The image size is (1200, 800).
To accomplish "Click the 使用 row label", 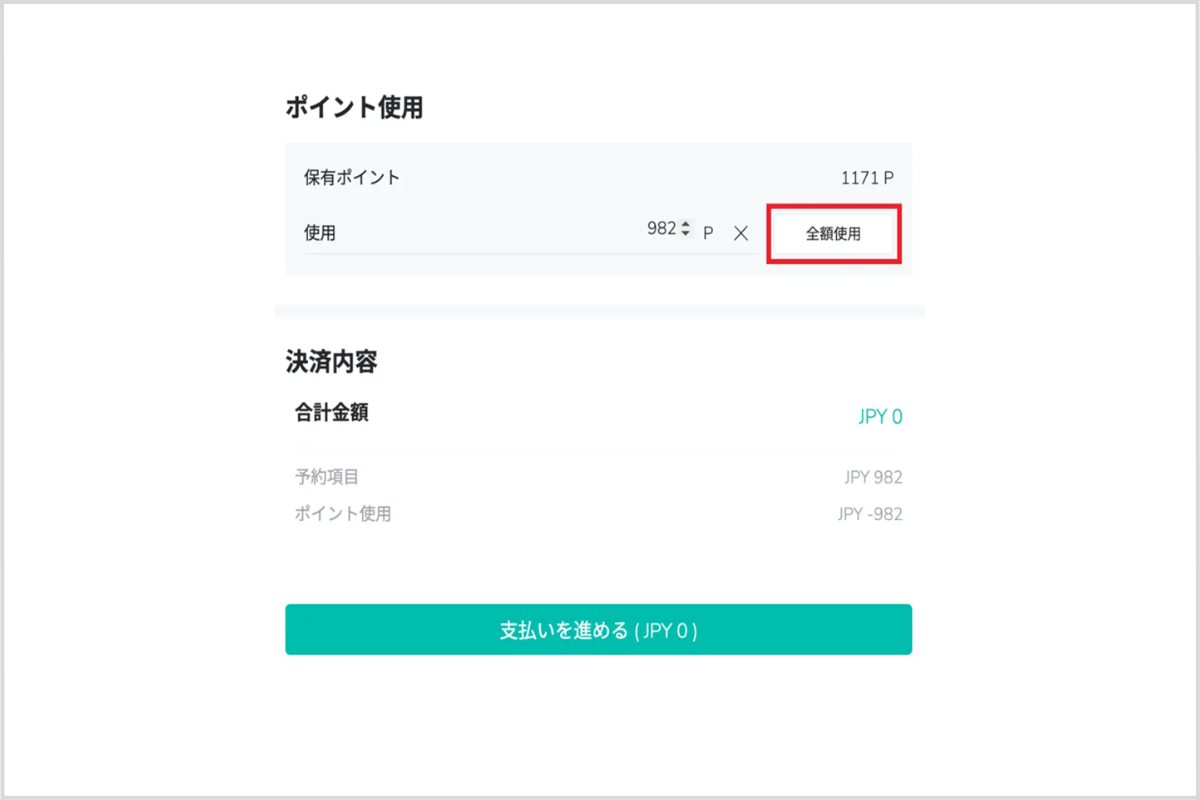I will [x=320, y=233].
